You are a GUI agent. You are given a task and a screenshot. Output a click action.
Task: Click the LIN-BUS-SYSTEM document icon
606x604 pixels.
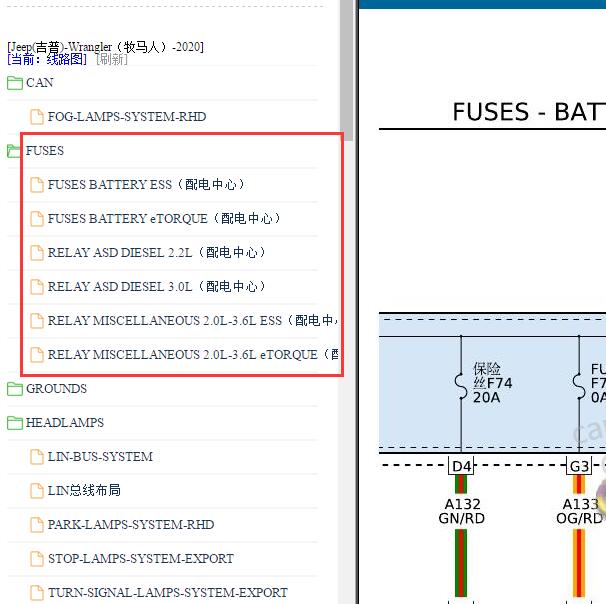37,457
